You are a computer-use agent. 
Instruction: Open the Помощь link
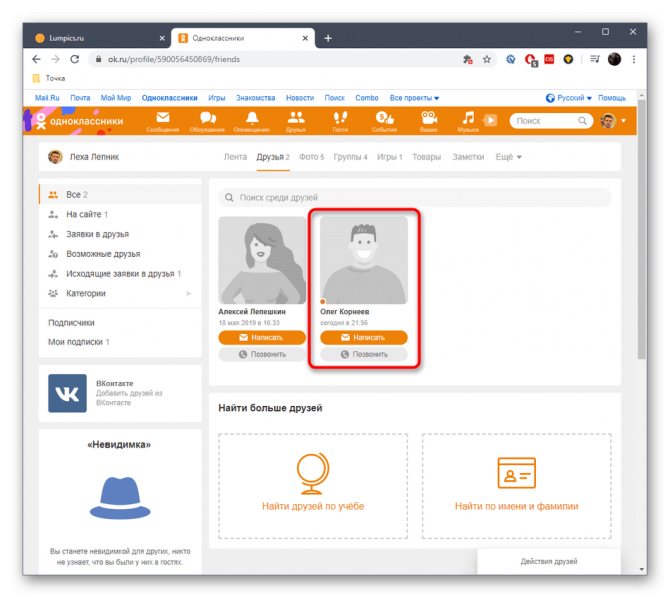[x=611, y=98]
